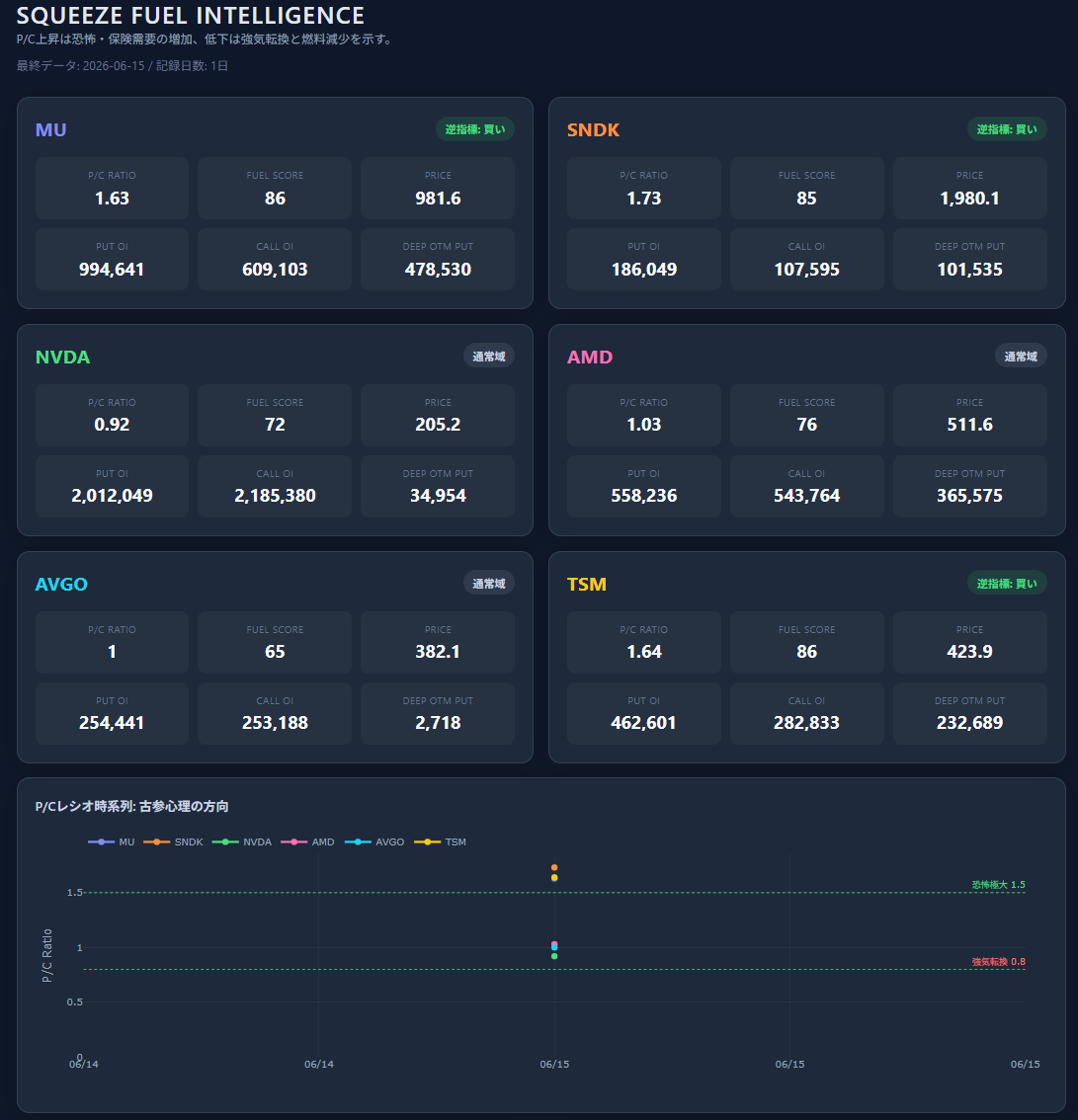Click NVDA call OI value 2,185,380
Screen dimensions: 1078x1120
[x=275, y=496]
